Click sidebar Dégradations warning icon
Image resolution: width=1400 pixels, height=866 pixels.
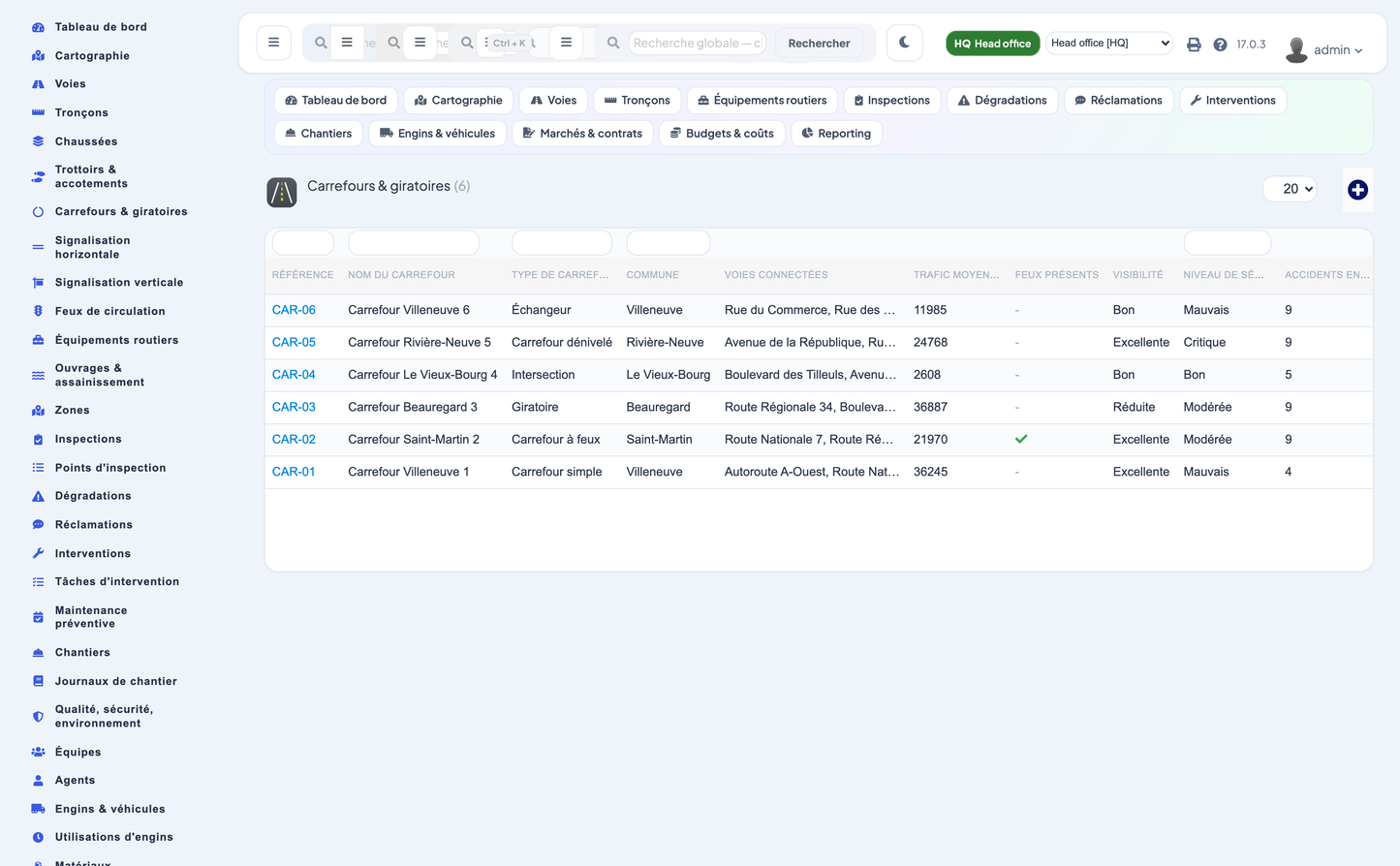(x=38, y=496)
